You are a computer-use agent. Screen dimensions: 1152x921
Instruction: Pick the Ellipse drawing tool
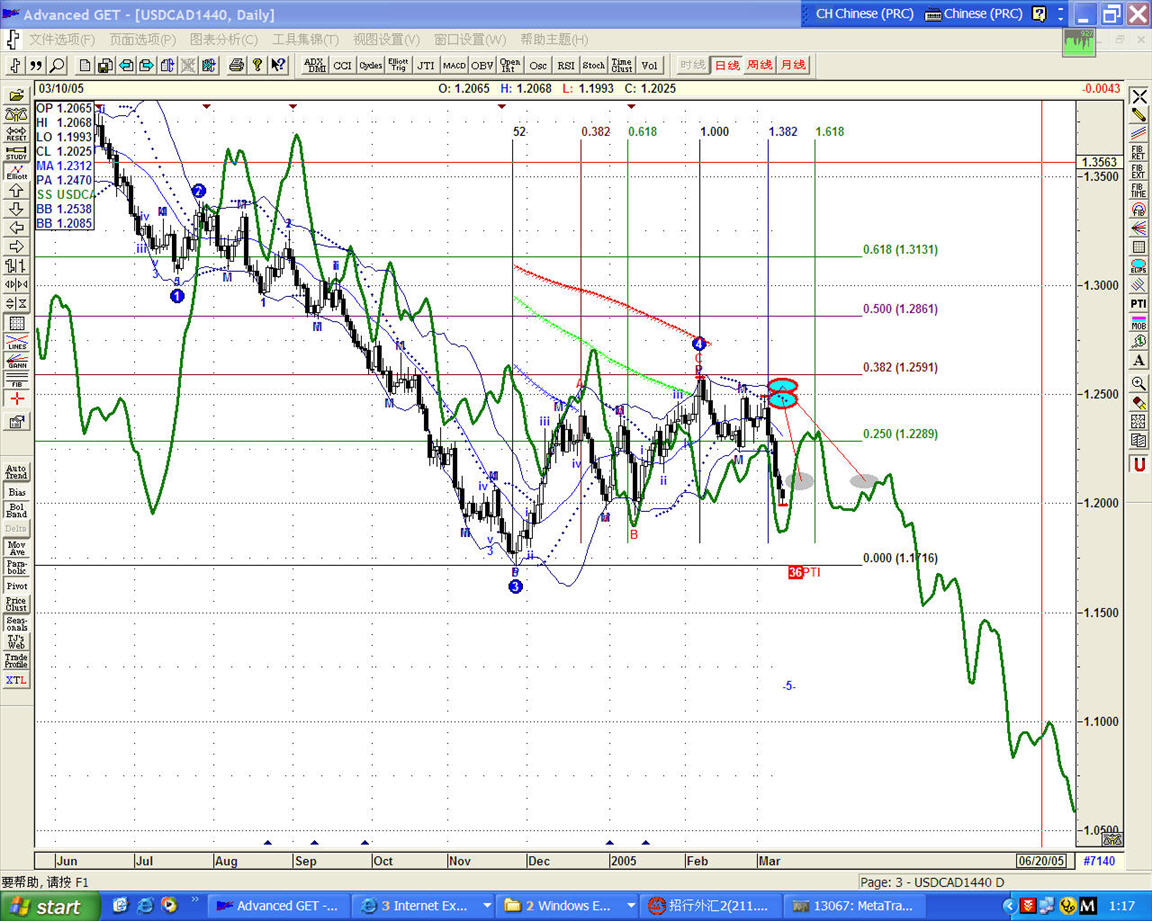click(x=1138, y=265)
